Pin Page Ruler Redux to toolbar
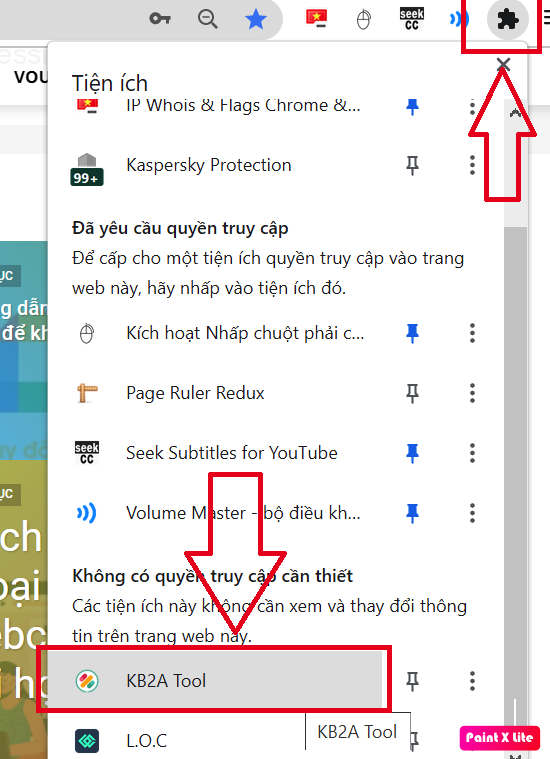 (x=412, y=393)
